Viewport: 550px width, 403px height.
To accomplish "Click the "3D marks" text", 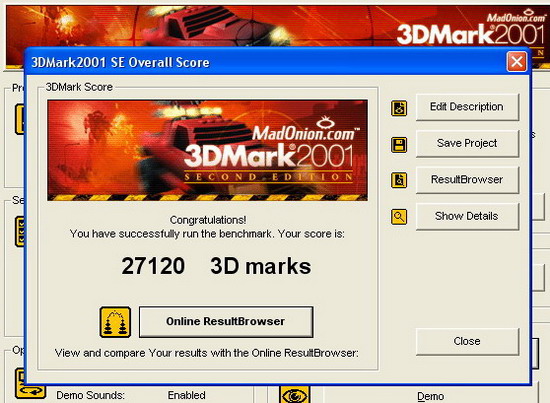I will tap(261, 266).
